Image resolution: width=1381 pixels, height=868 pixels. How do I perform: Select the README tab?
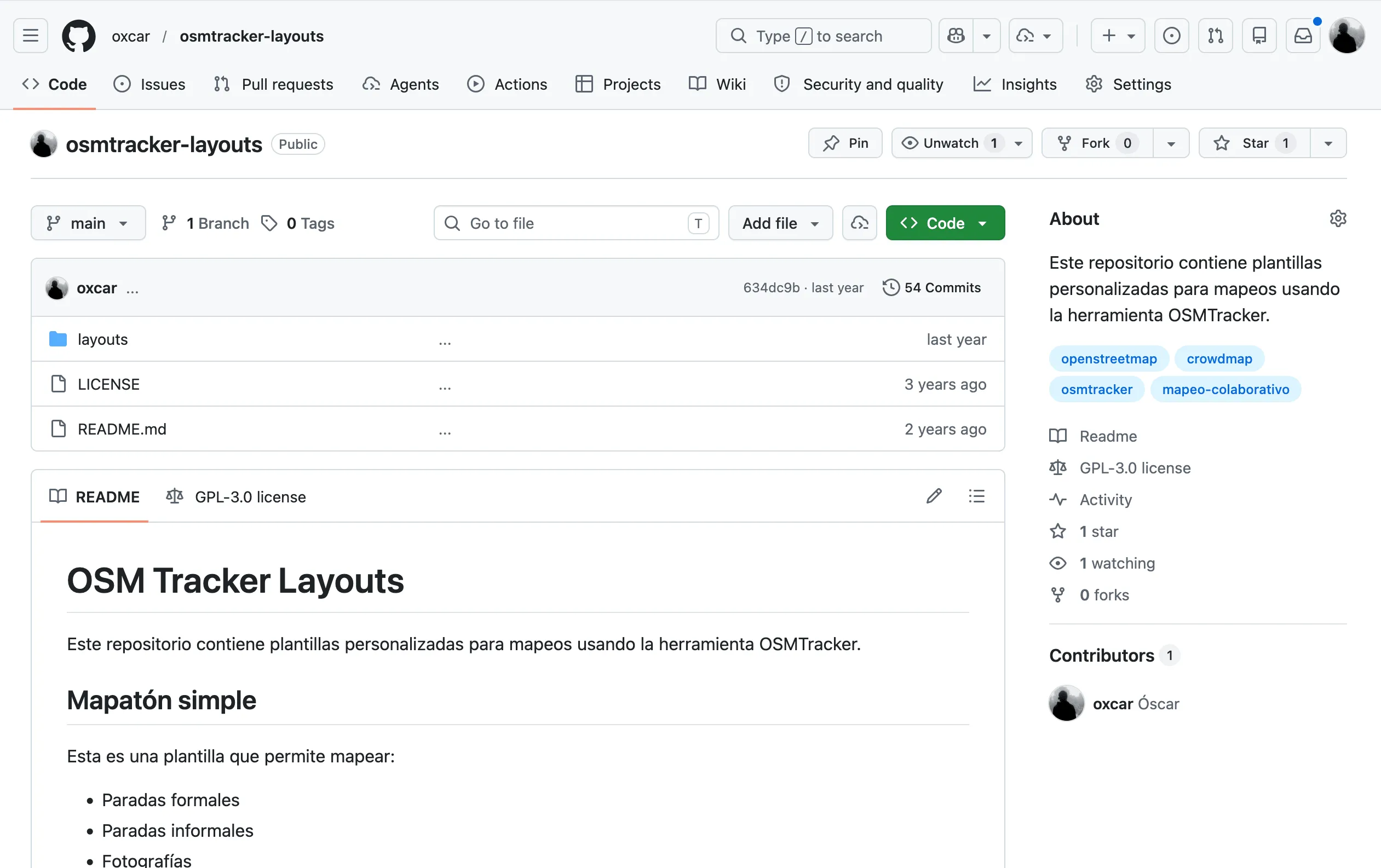point(95,496)
